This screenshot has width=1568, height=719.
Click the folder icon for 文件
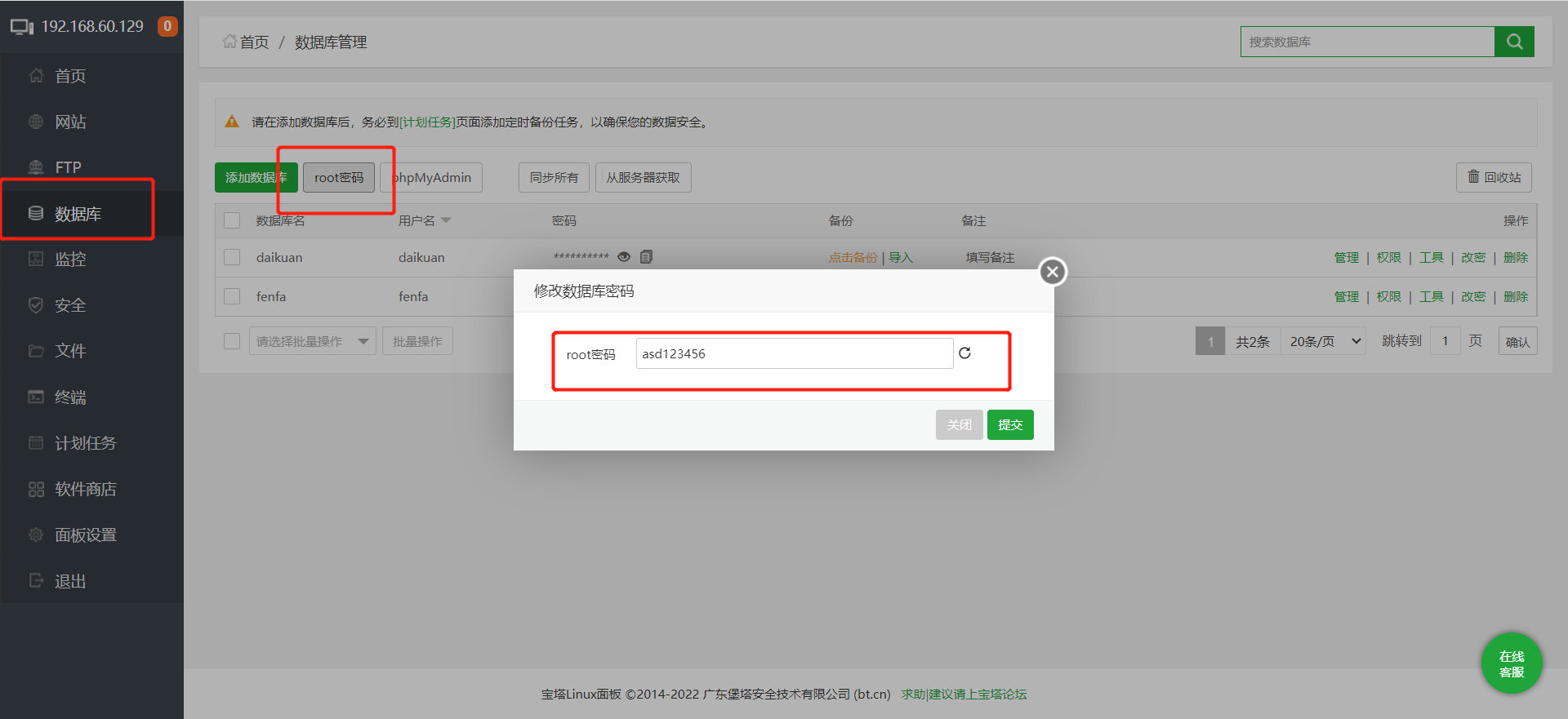(x=36, y=351)
